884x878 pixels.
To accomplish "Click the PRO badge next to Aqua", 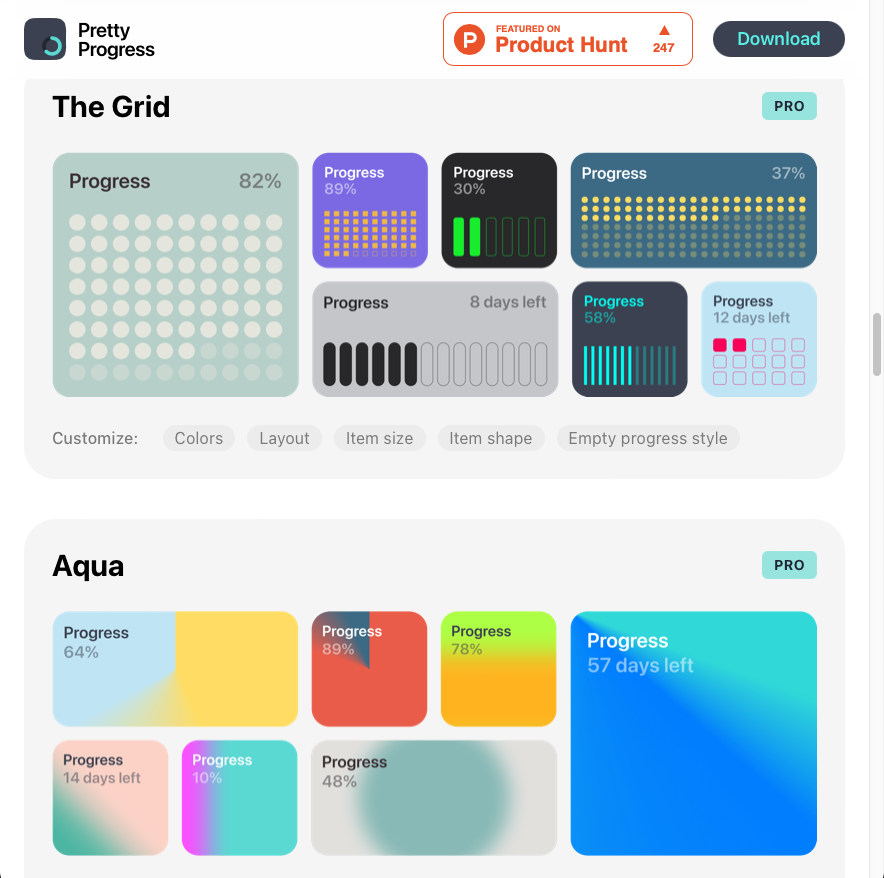I will (789, 565).
